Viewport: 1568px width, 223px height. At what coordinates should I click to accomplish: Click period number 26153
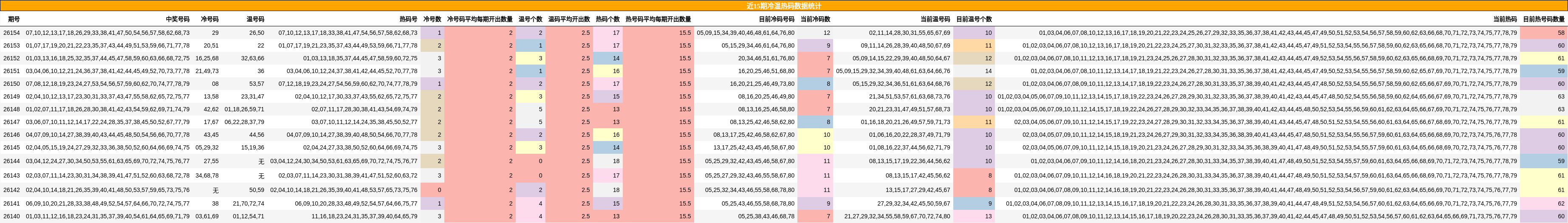coord(11,46)
